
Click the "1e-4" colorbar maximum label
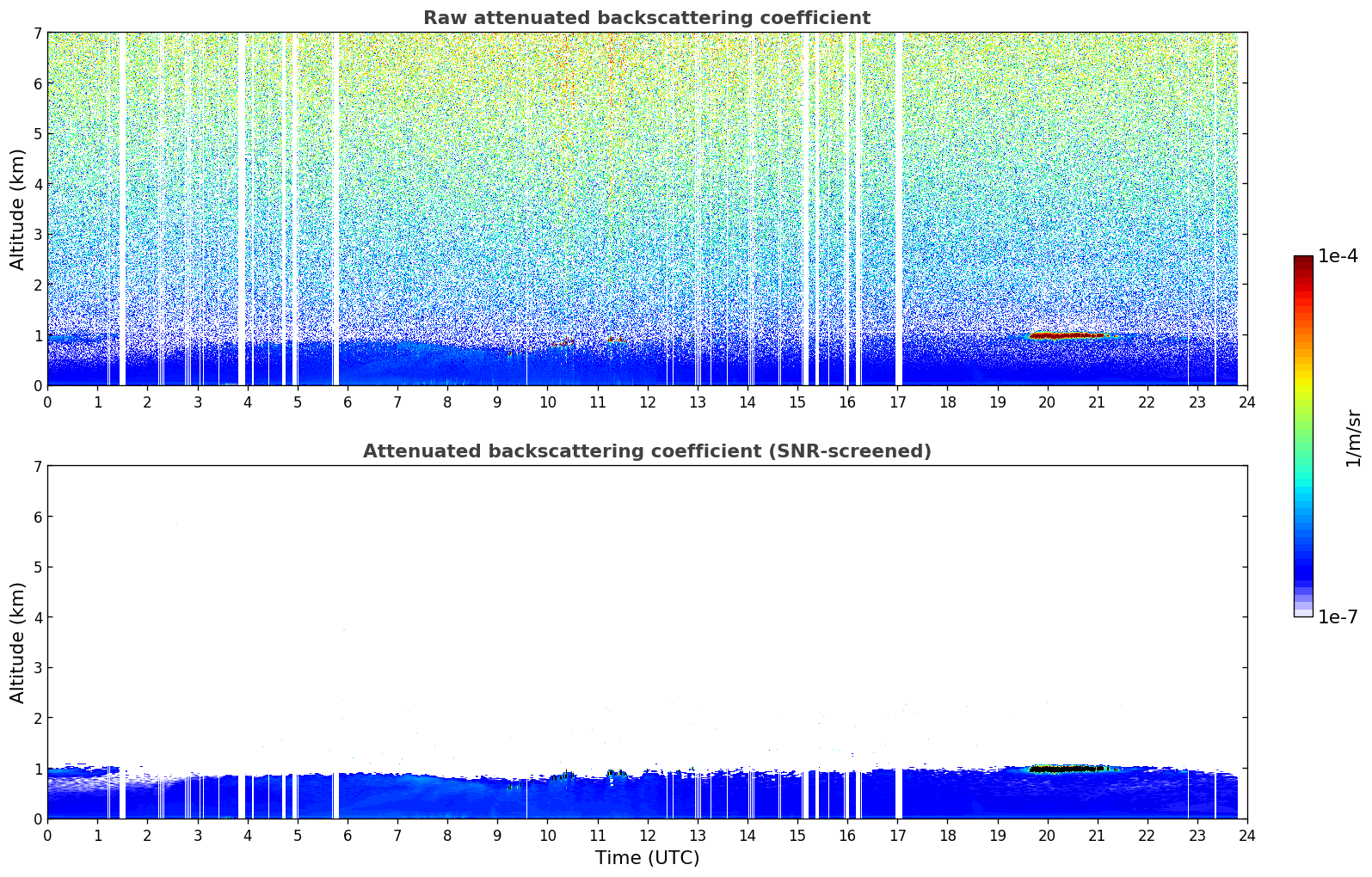pos(1338,256)
